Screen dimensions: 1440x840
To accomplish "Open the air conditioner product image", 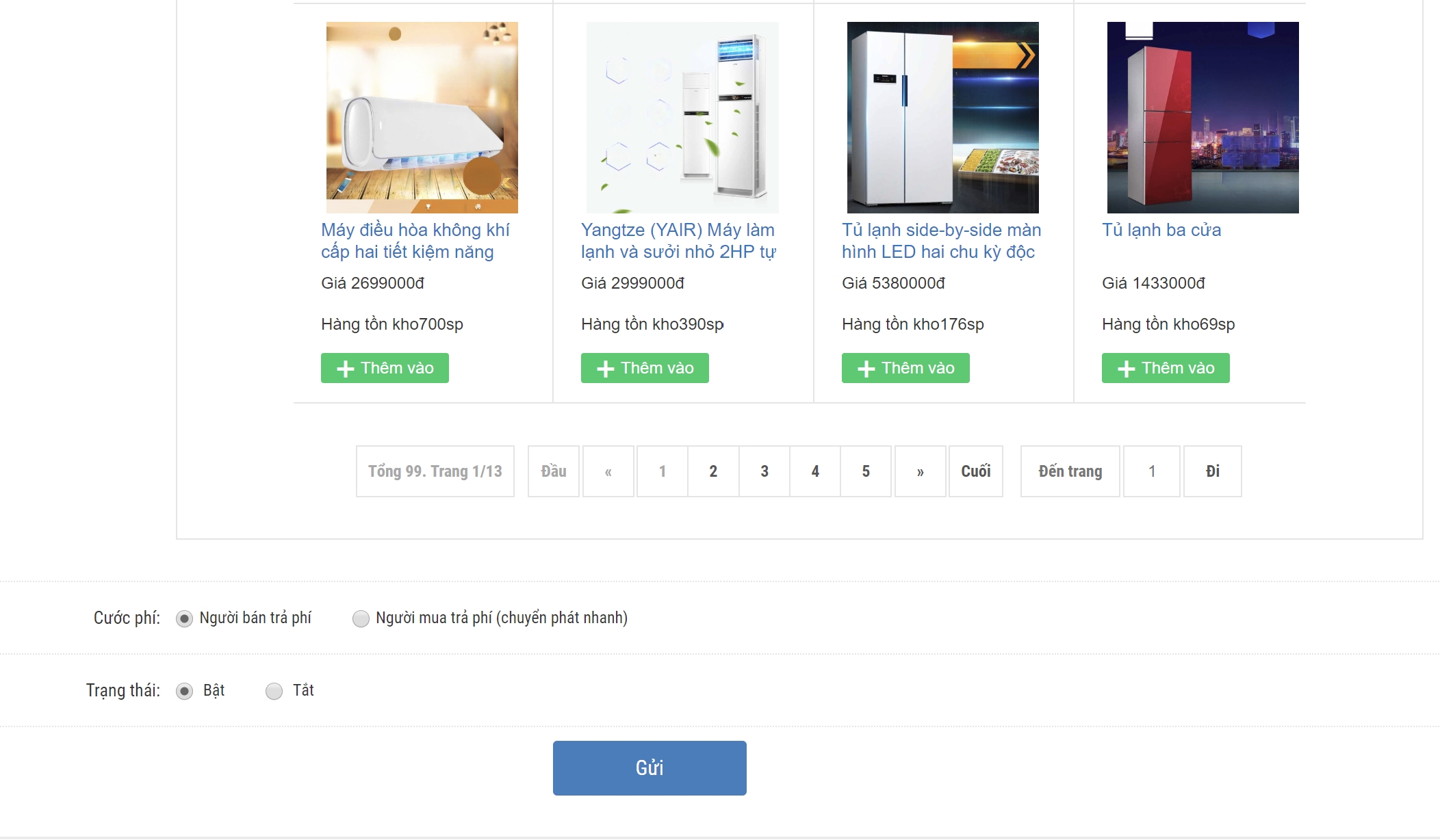I will (422, 118).
